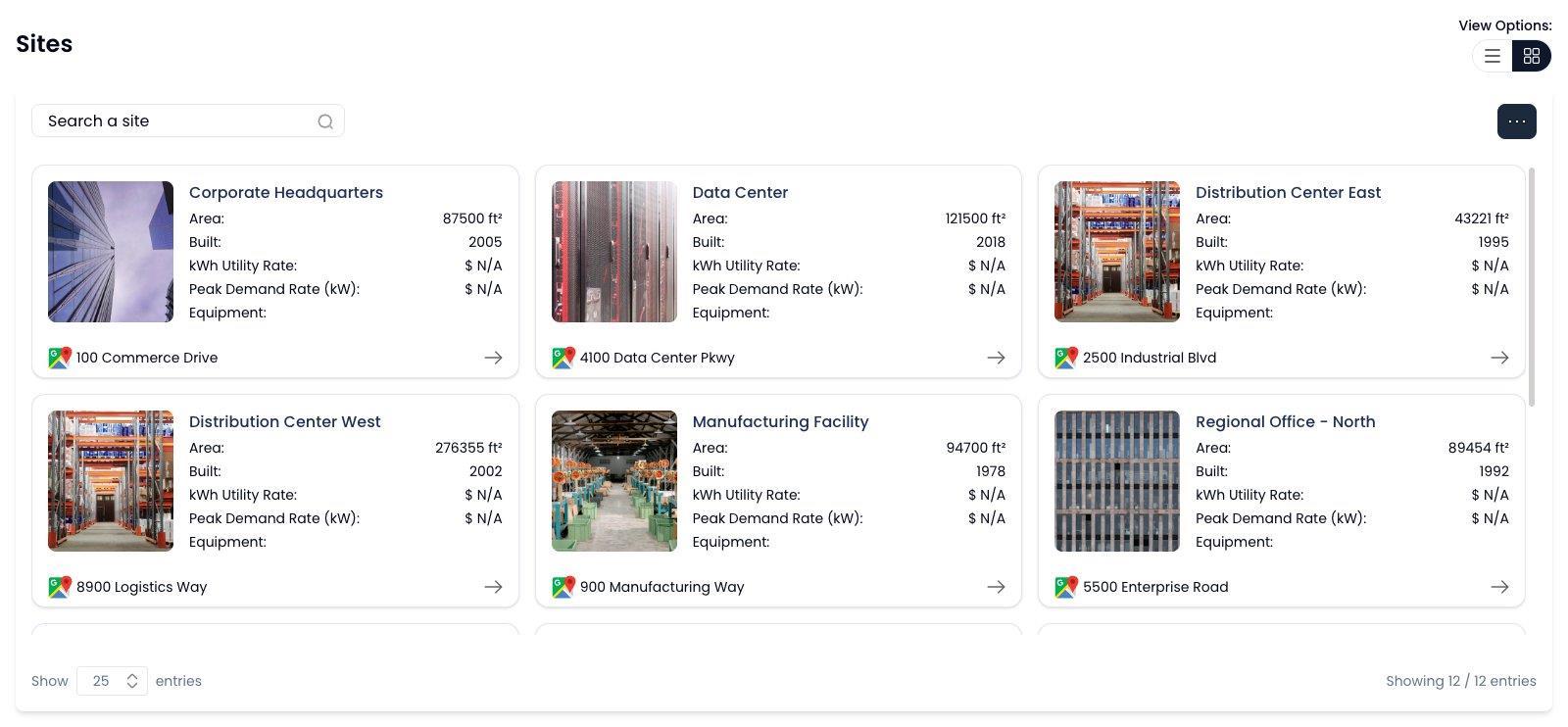Click the 4100 Data Center Pkwy address
Viewport: 1568px width, 727px height.
[x=657, y=358]
